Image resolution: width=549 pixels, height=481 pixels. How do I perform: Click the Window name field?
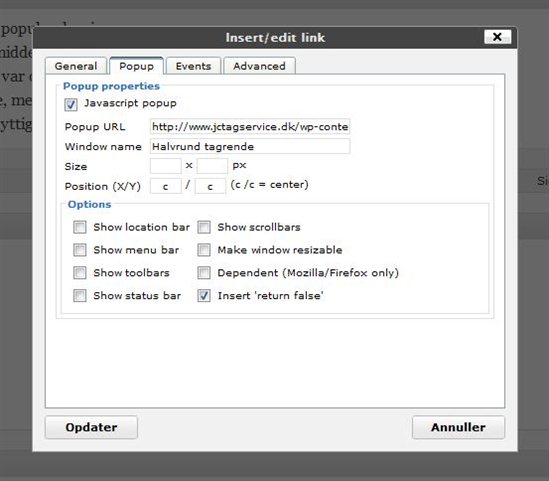click(x=250, y=146)
